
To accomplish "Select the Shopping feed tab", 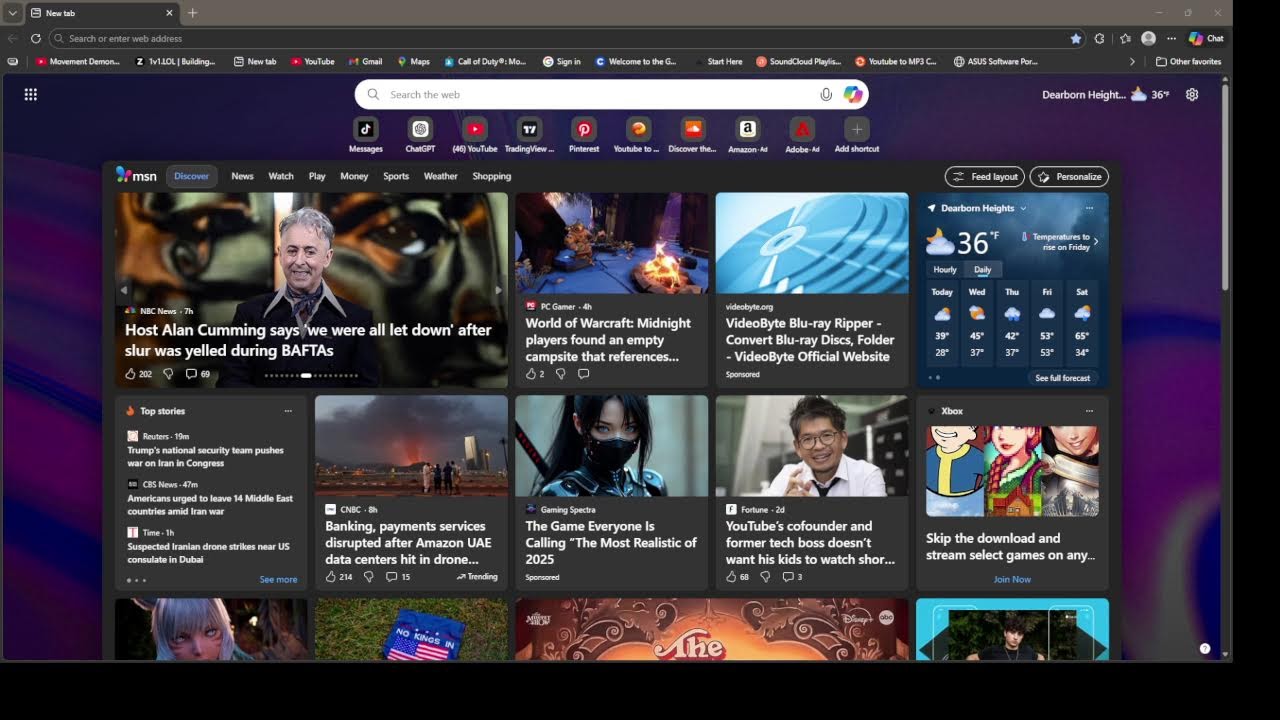I will [491, 176].
